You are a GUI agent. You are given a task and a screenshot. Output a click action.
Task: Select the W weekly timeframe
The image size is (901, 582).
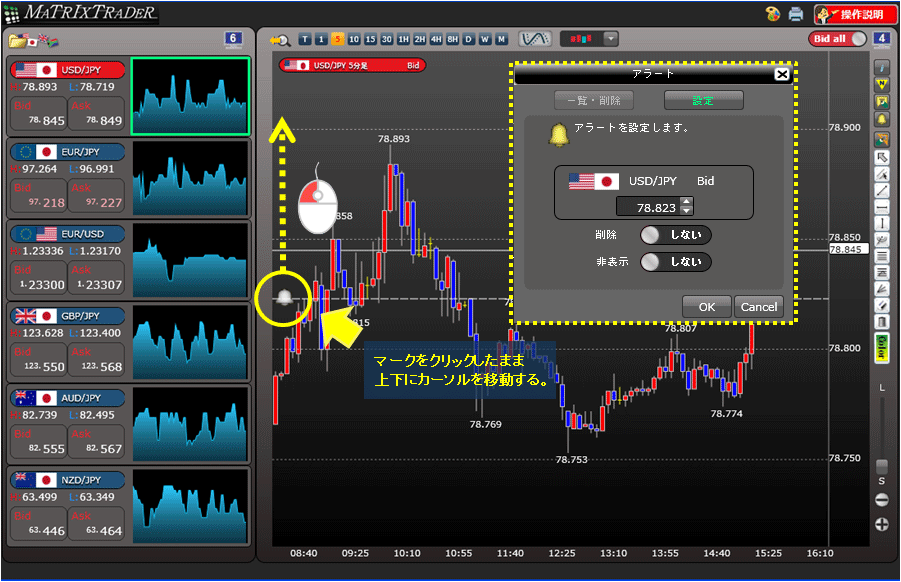pyautogui.click(x=486, y=39)
